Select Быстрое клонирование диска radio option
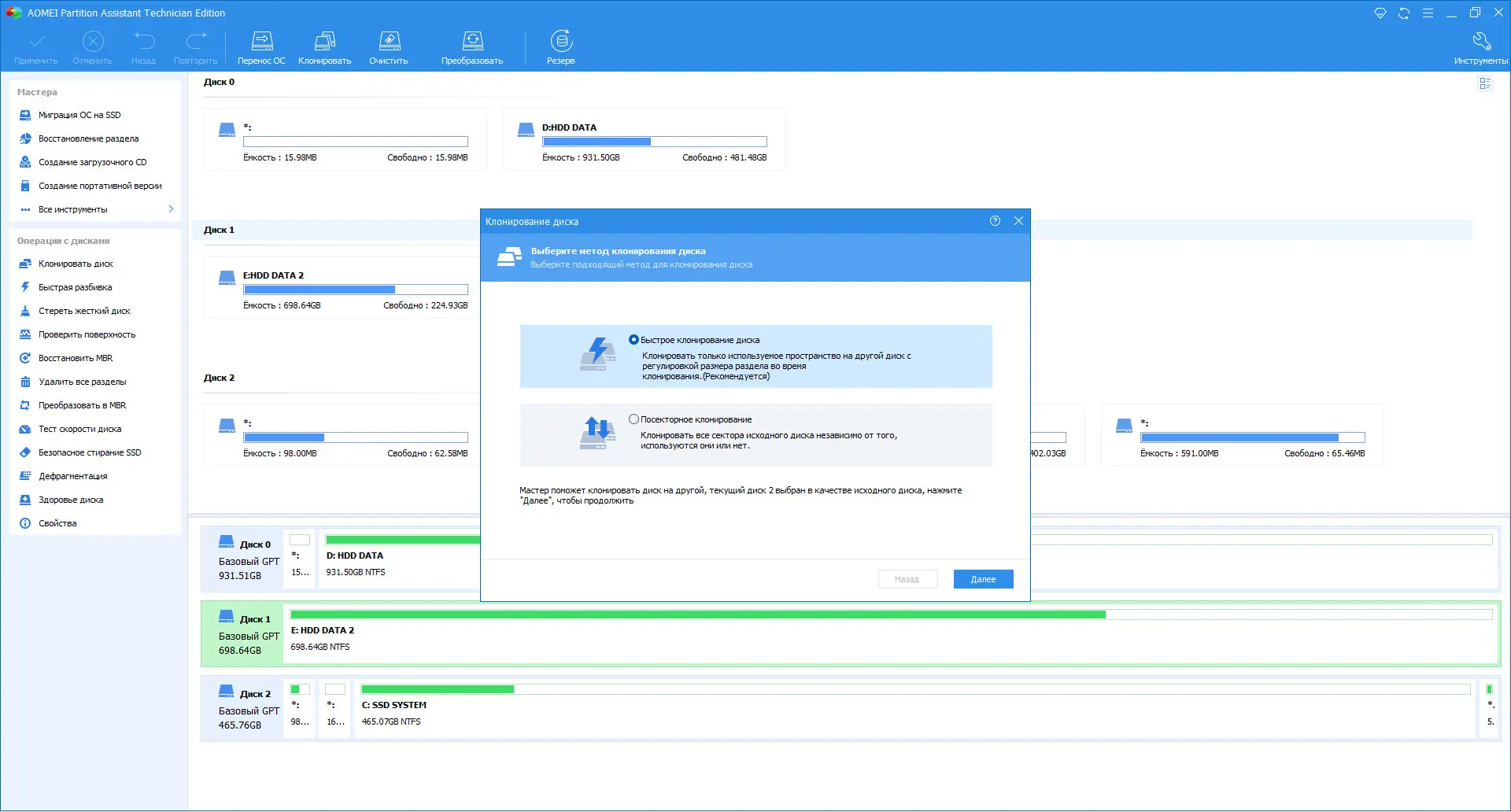 [634, 340]
